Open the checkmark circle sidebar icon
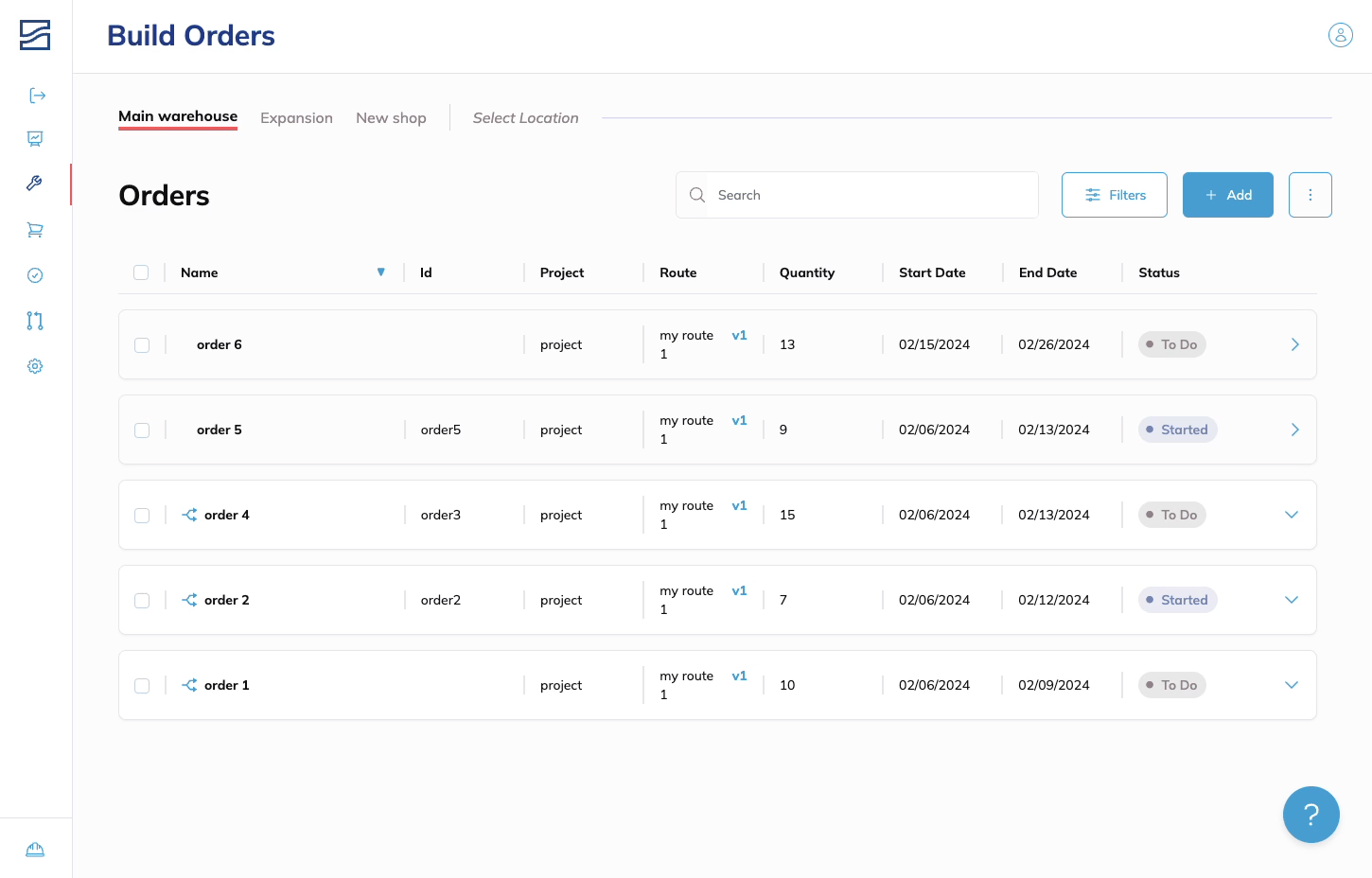This screenshot has height=878, width=1372. pos(35,275)
